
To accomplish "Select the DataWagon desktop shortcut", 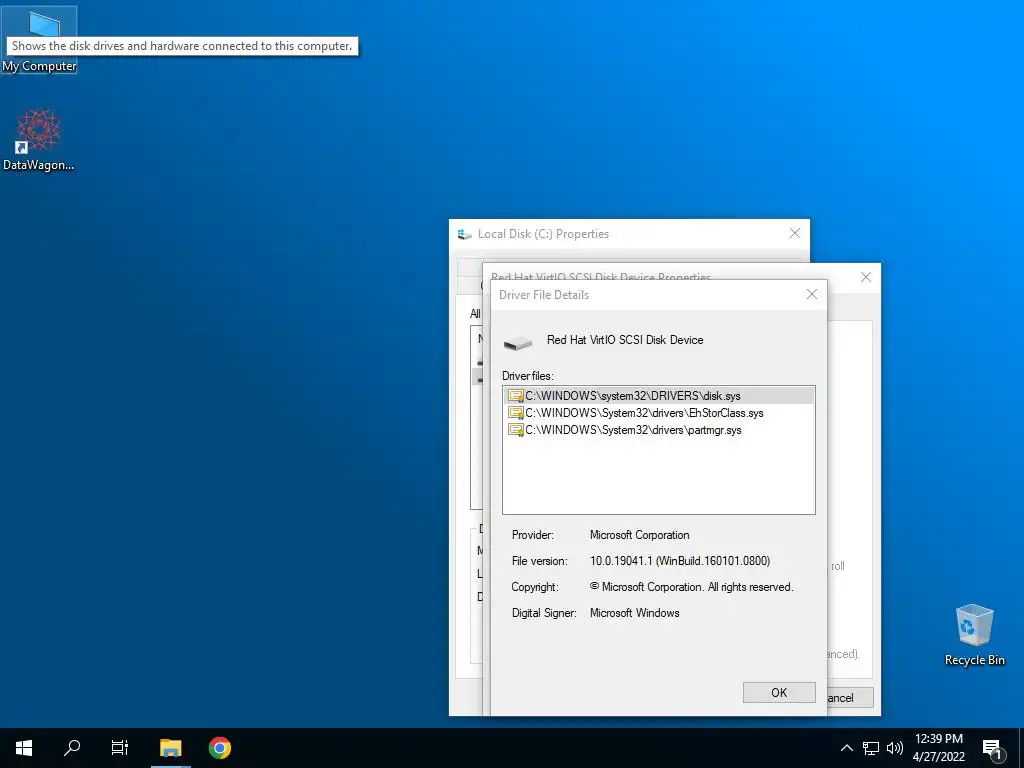I will tap(39, 140).
